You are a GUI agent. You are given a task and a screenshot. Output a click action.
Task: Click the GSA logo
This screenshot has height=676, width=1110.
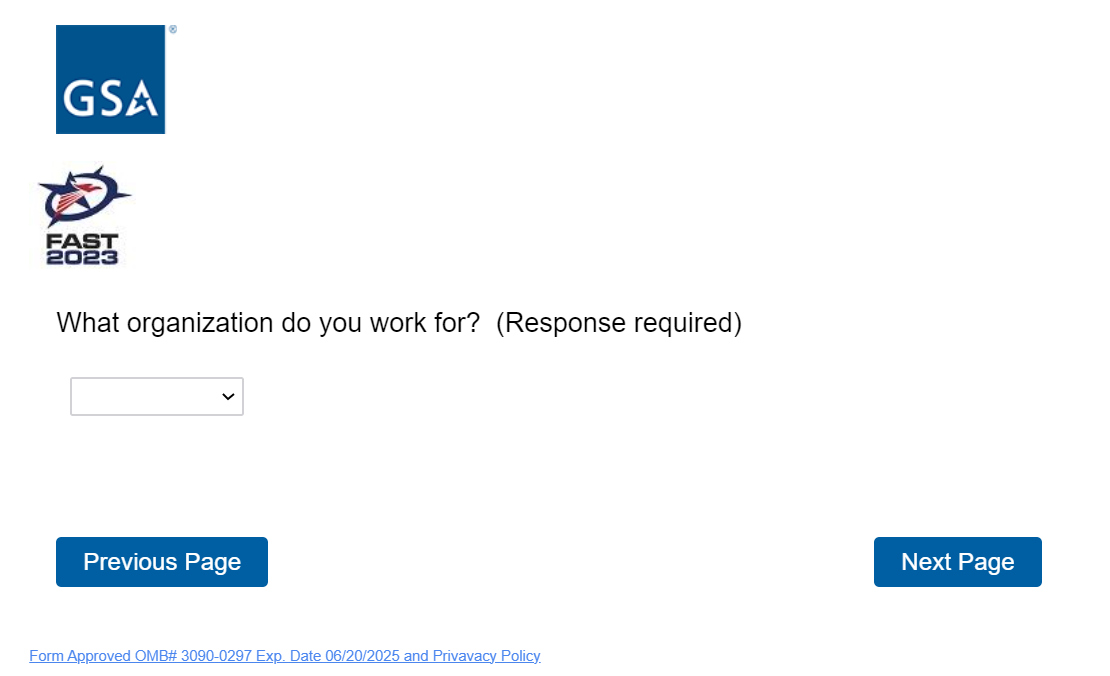click(110, 79)
